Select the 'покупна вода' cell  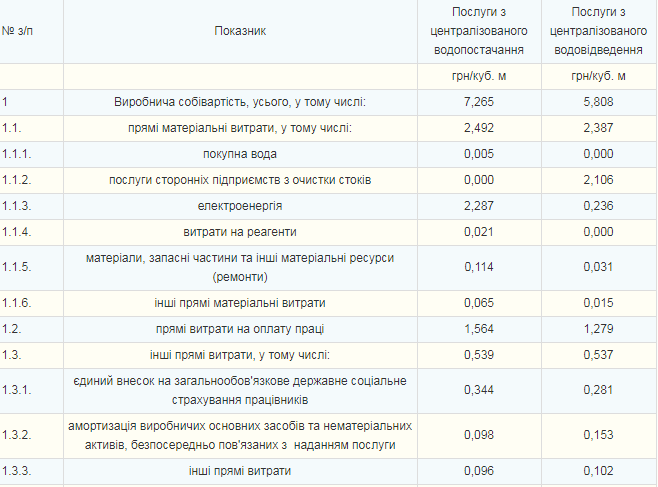coord(240,154)
